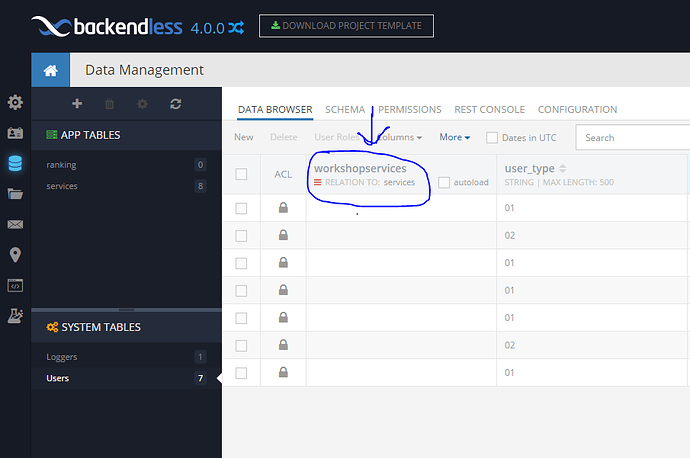Open the Columns dropdown
This screenshot has width=690, height=458.
point(400,137)
